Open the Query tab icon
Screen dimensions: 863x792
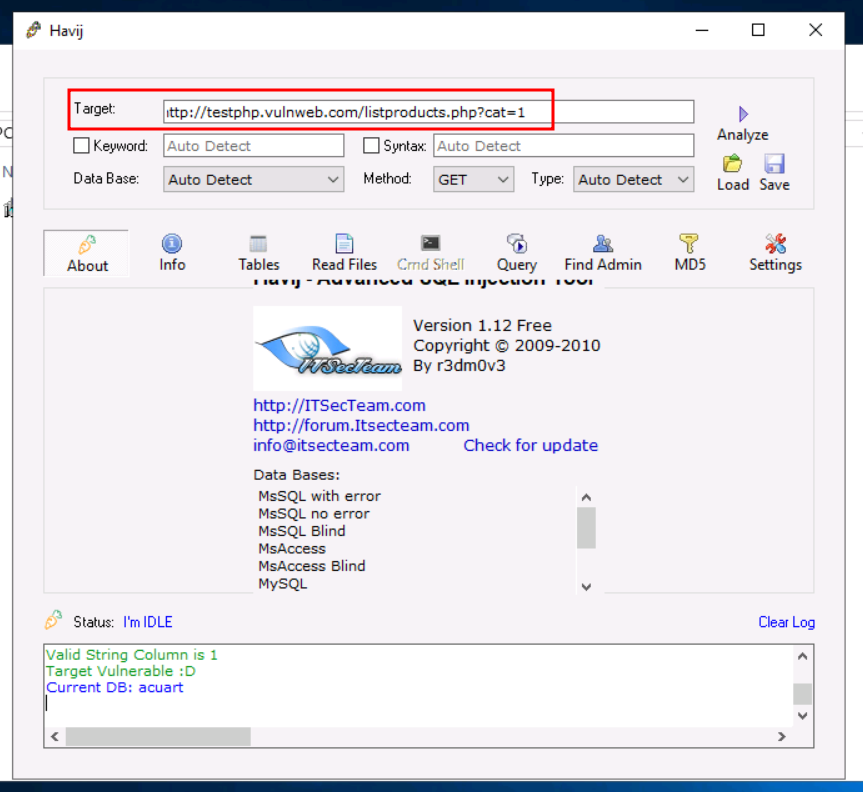[x=517, y=243]
